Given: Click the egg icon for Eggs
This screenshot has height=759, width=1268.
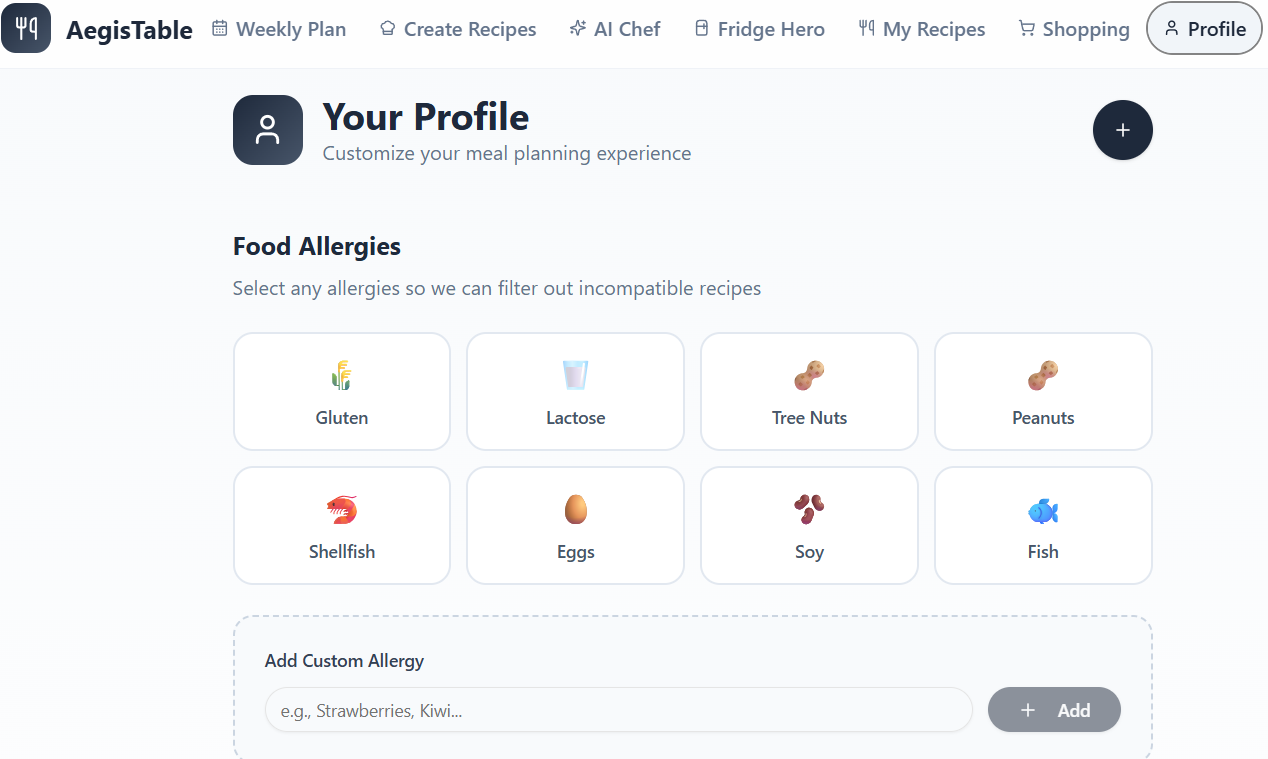Looking at the screenshot, I should (x=575, y=510).
